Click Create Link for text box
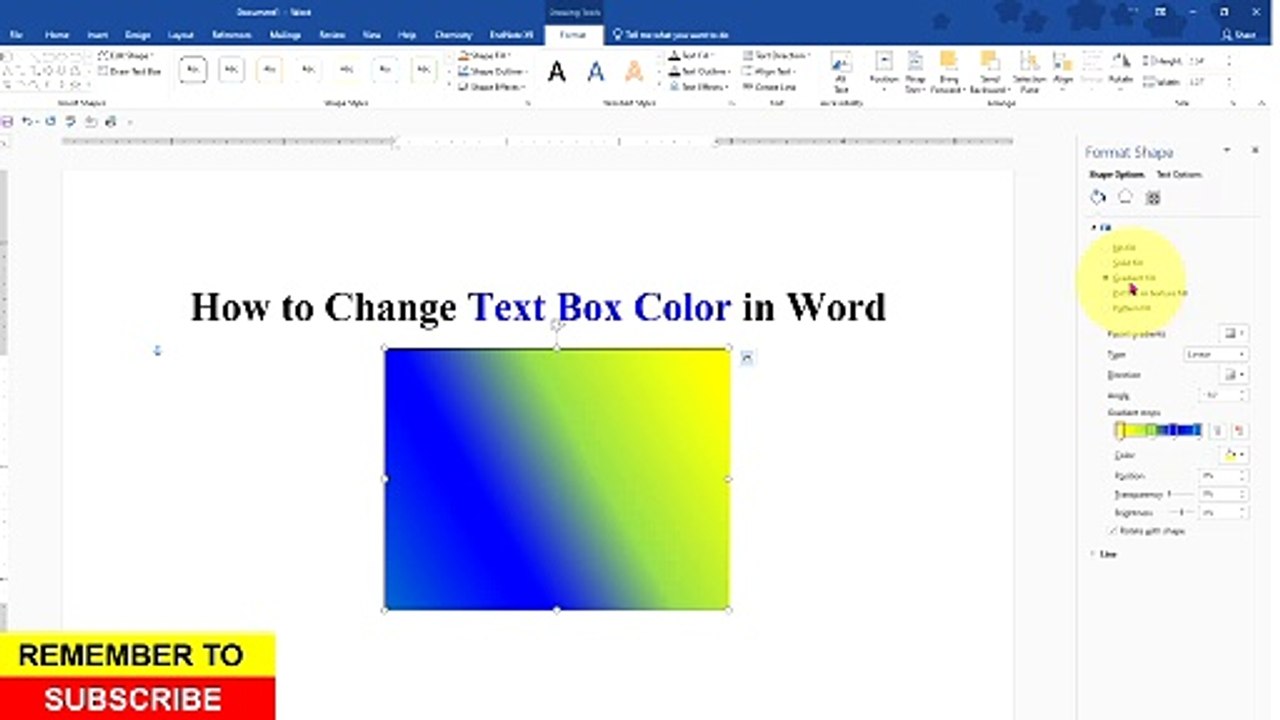The height and width of the screenshot is (720, 1280). pyautogui.click(x=769, y=87)
